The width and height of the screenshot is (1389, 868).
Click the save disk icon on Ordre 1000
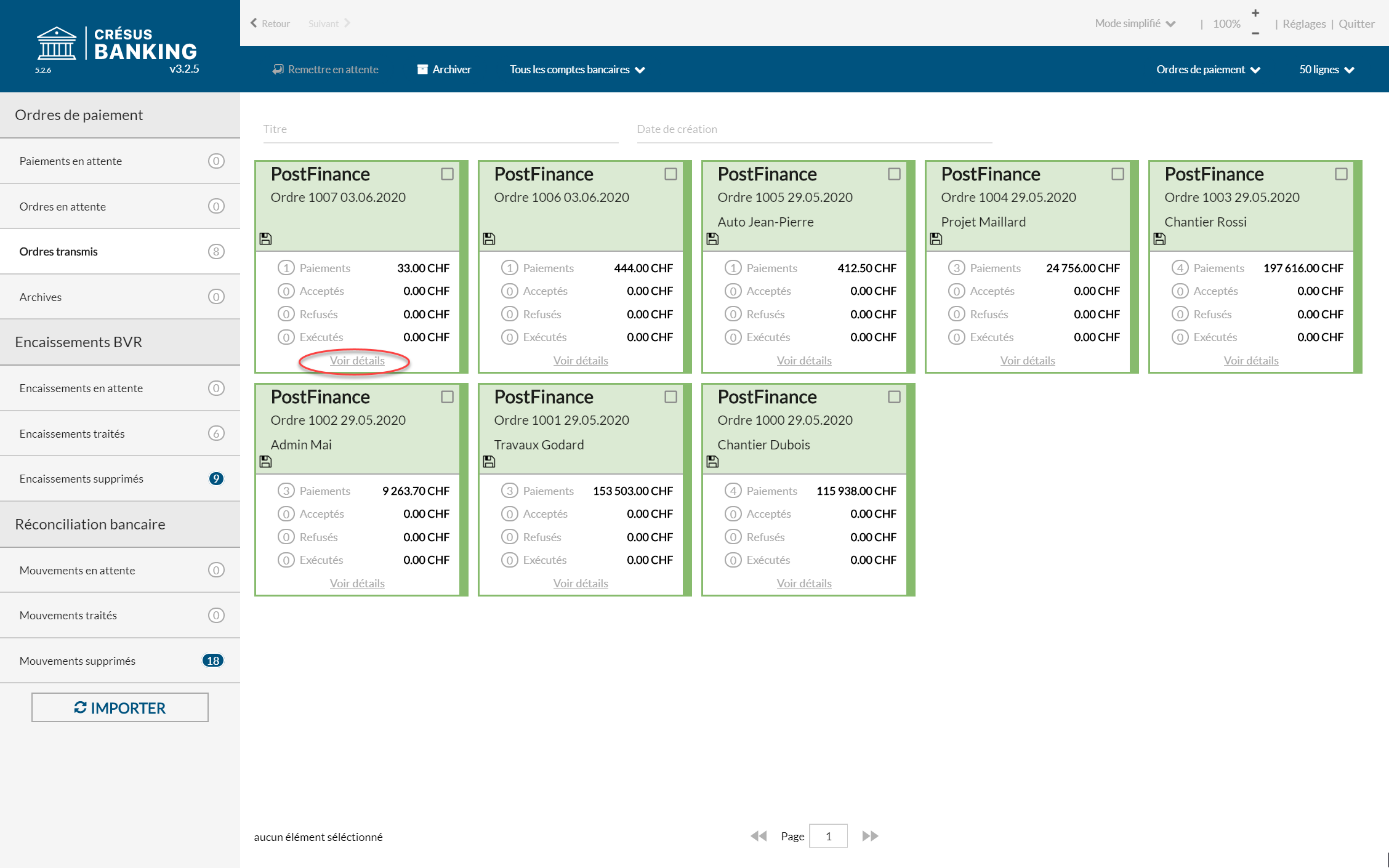pos(712,461)
